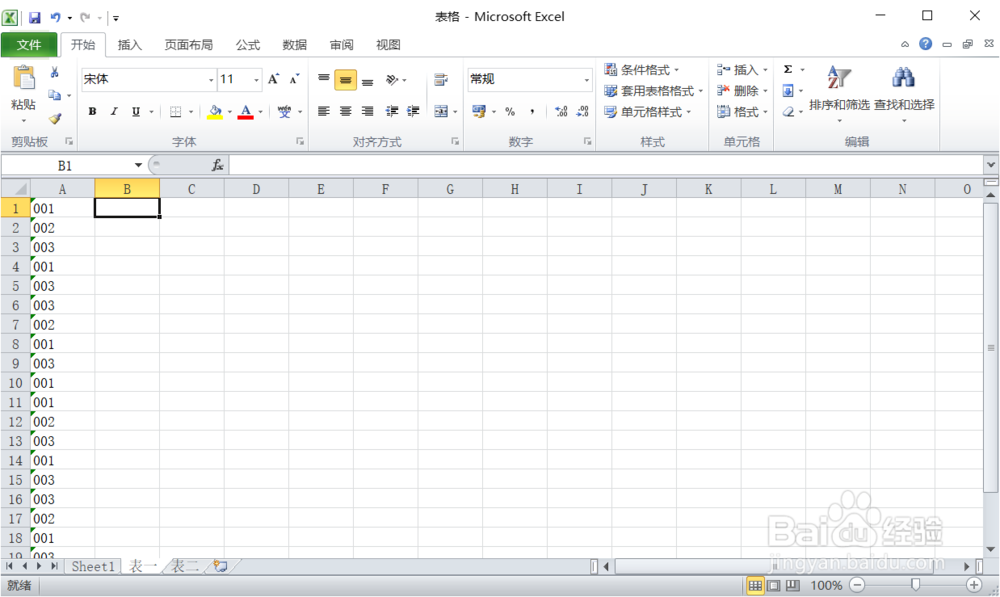Click the Cut scissors icon
The image size is (1000, 597).
pos(55,72)
